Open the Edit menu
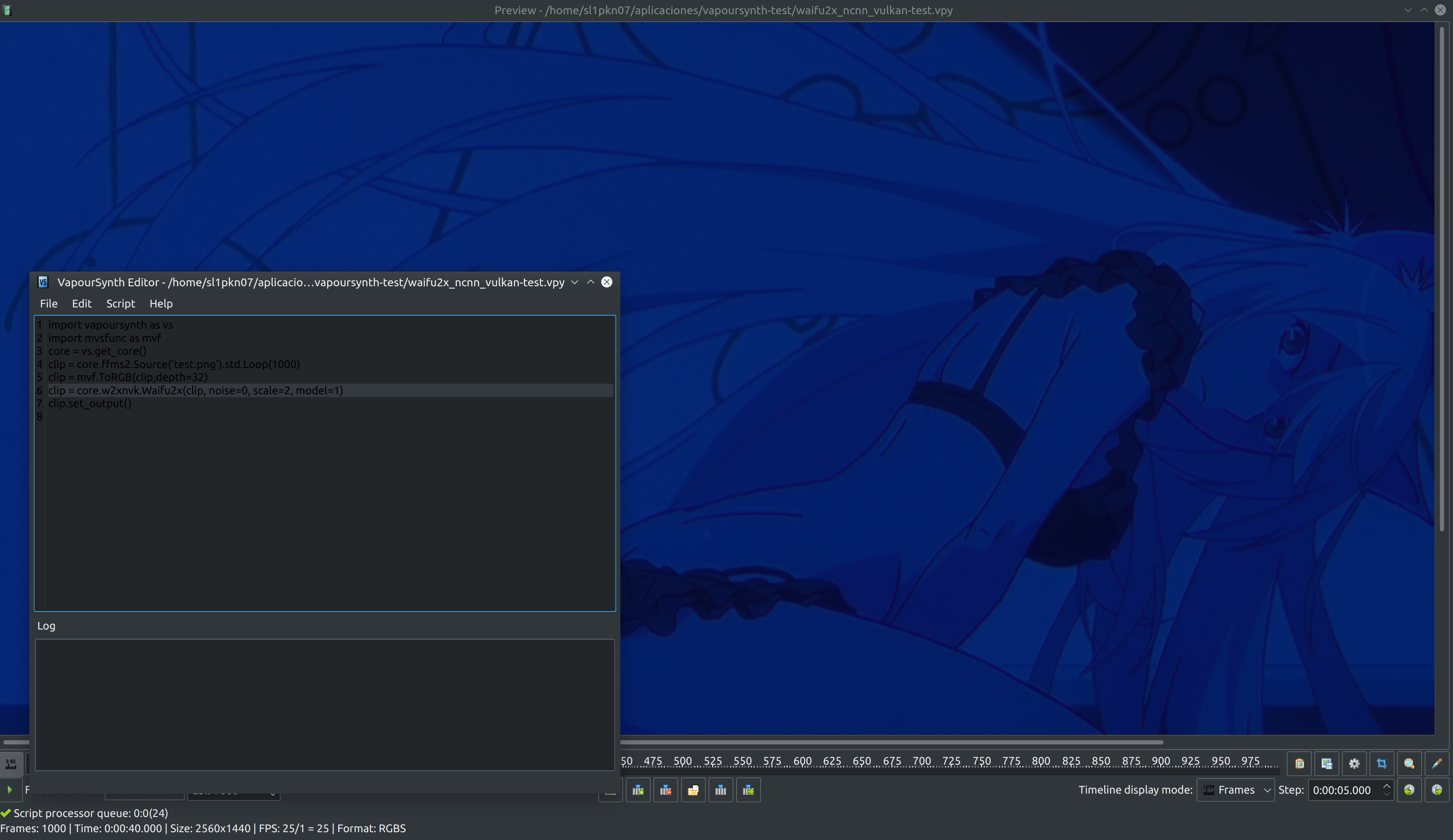This screenshot has width=1453, height=840. 81,303
